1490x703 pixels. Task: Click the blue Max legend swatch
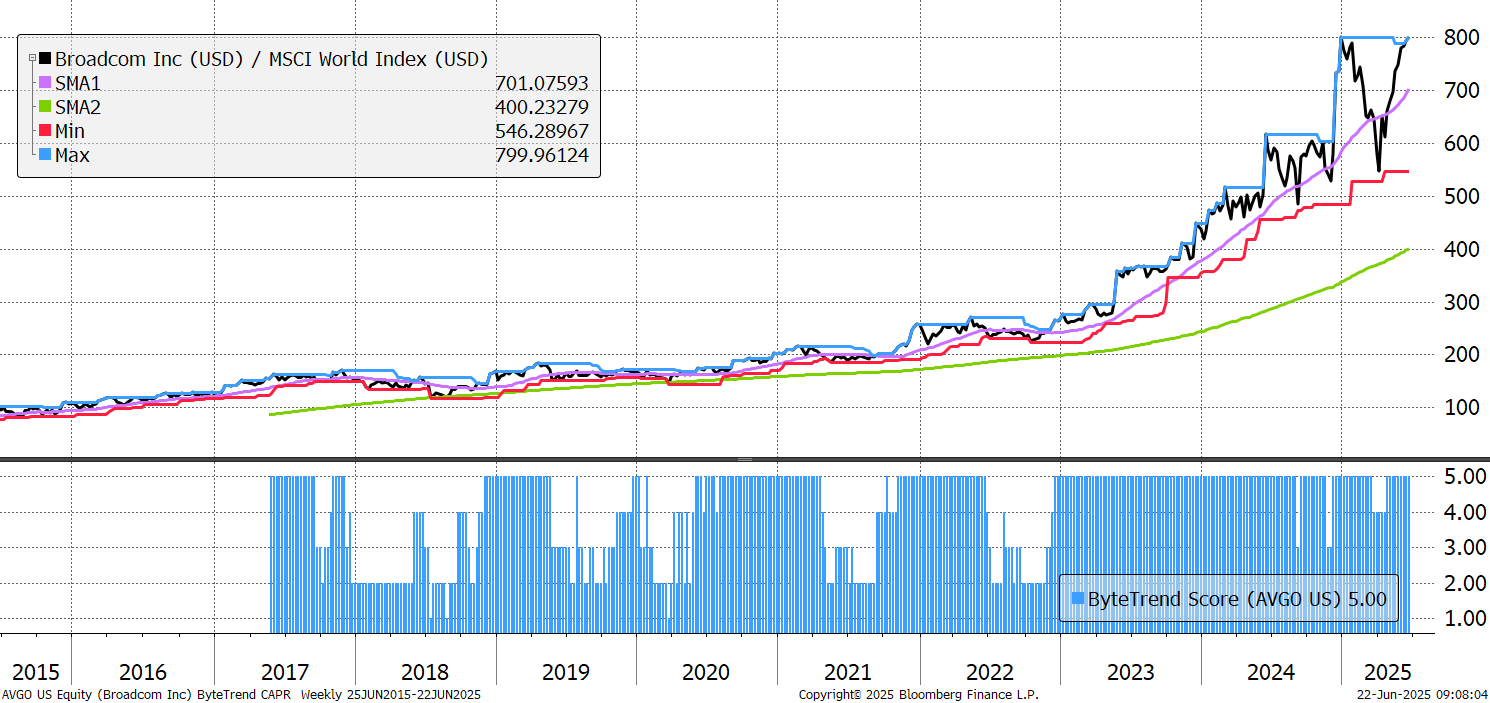tap(45, 155)
